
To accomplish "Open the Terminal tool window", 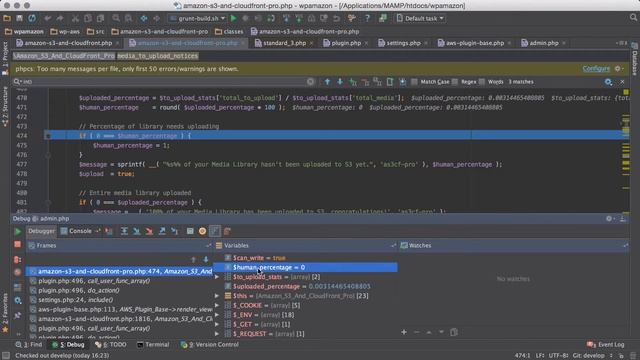I will click(153, 345).
